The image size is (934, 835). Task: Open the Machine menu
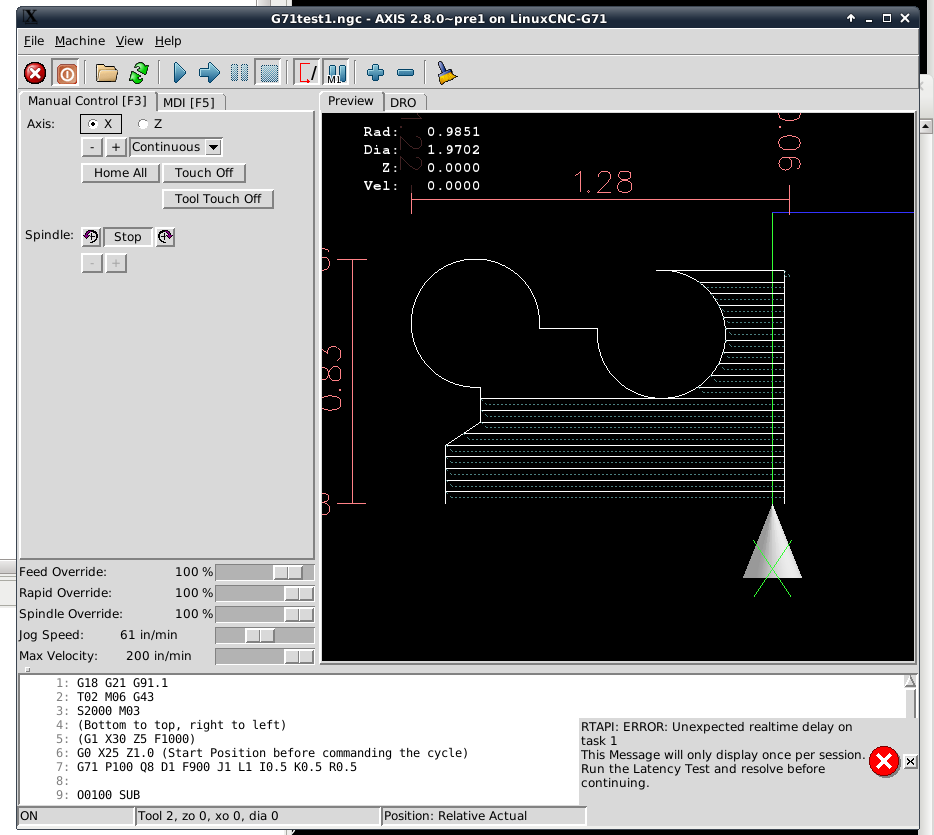[x=80, y=41]
